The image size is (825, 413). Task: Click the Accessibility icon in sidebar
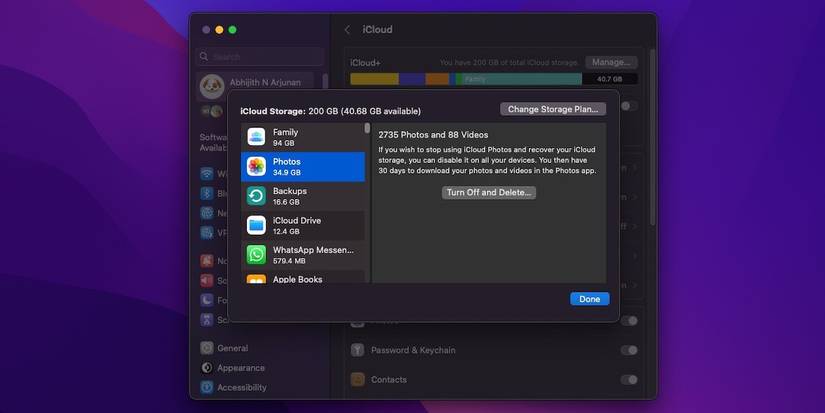(207, 387)
